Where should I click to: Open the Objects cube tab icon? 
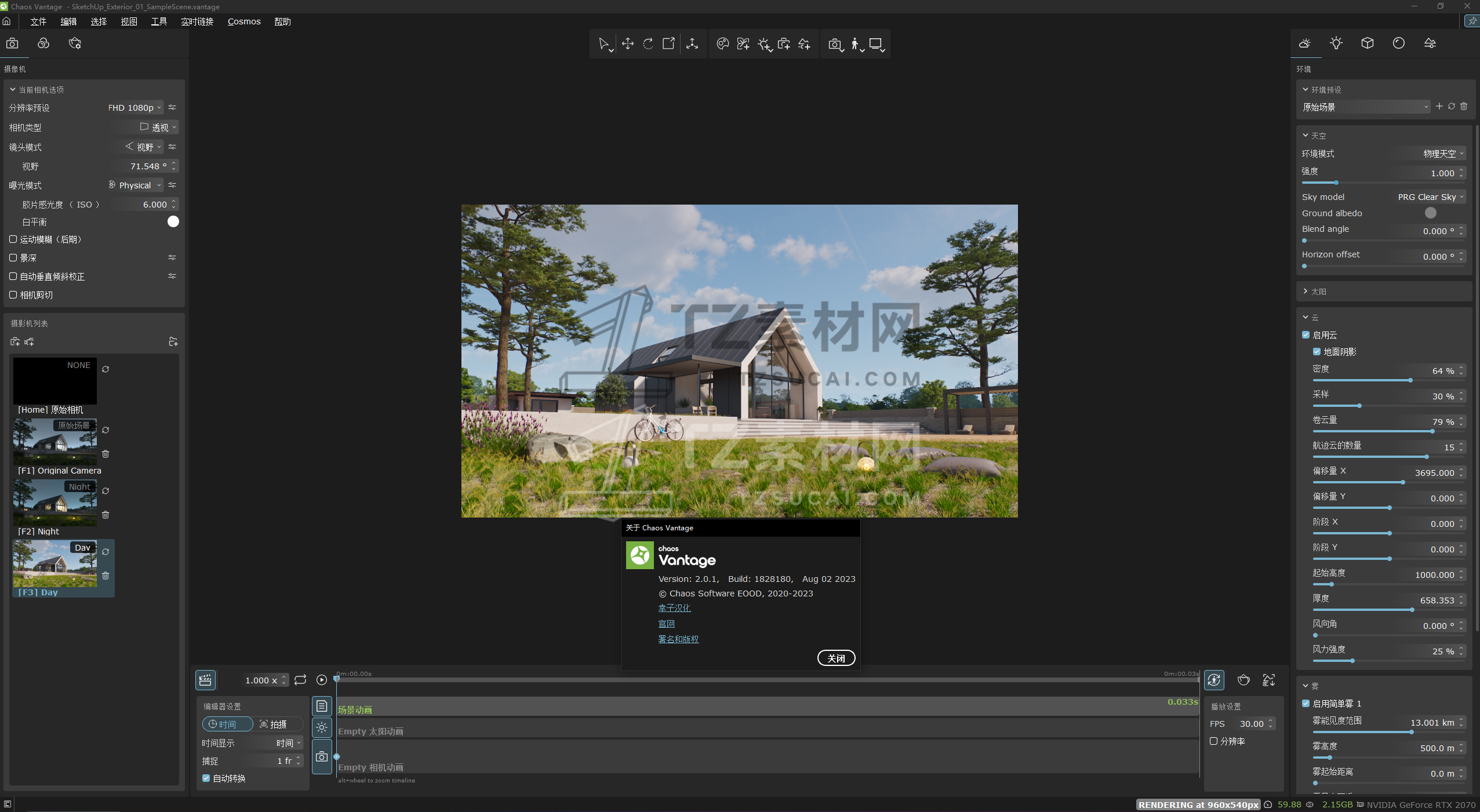[x=1367, y=43]
